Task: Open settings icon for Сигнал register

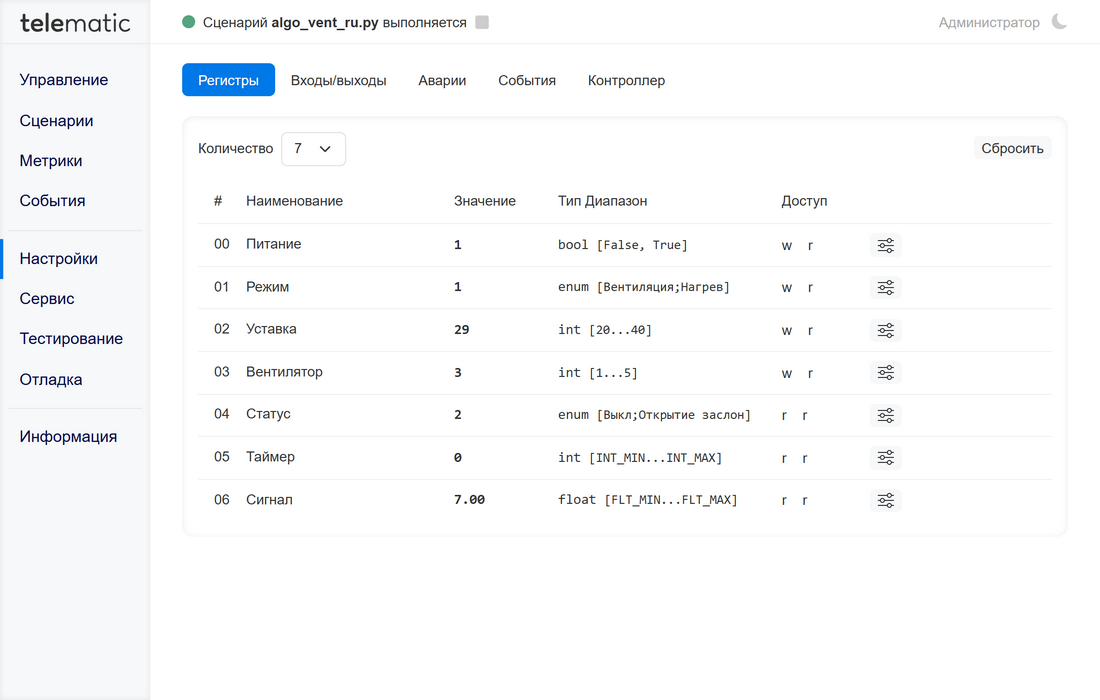Action: click(885, 500)
